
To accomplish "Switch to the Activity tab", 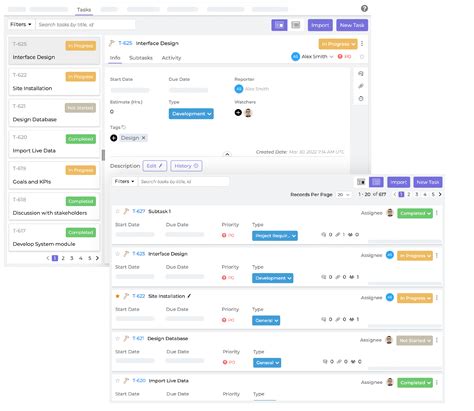I will point(171,58).
